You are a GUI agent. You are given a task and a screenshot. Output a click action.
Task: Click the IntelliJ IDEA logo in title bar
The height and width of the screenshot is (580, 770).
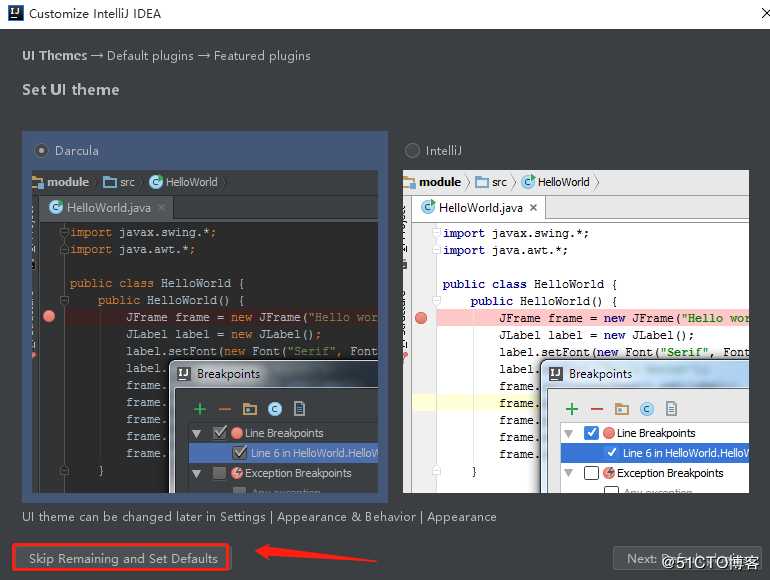pos(16,13)
